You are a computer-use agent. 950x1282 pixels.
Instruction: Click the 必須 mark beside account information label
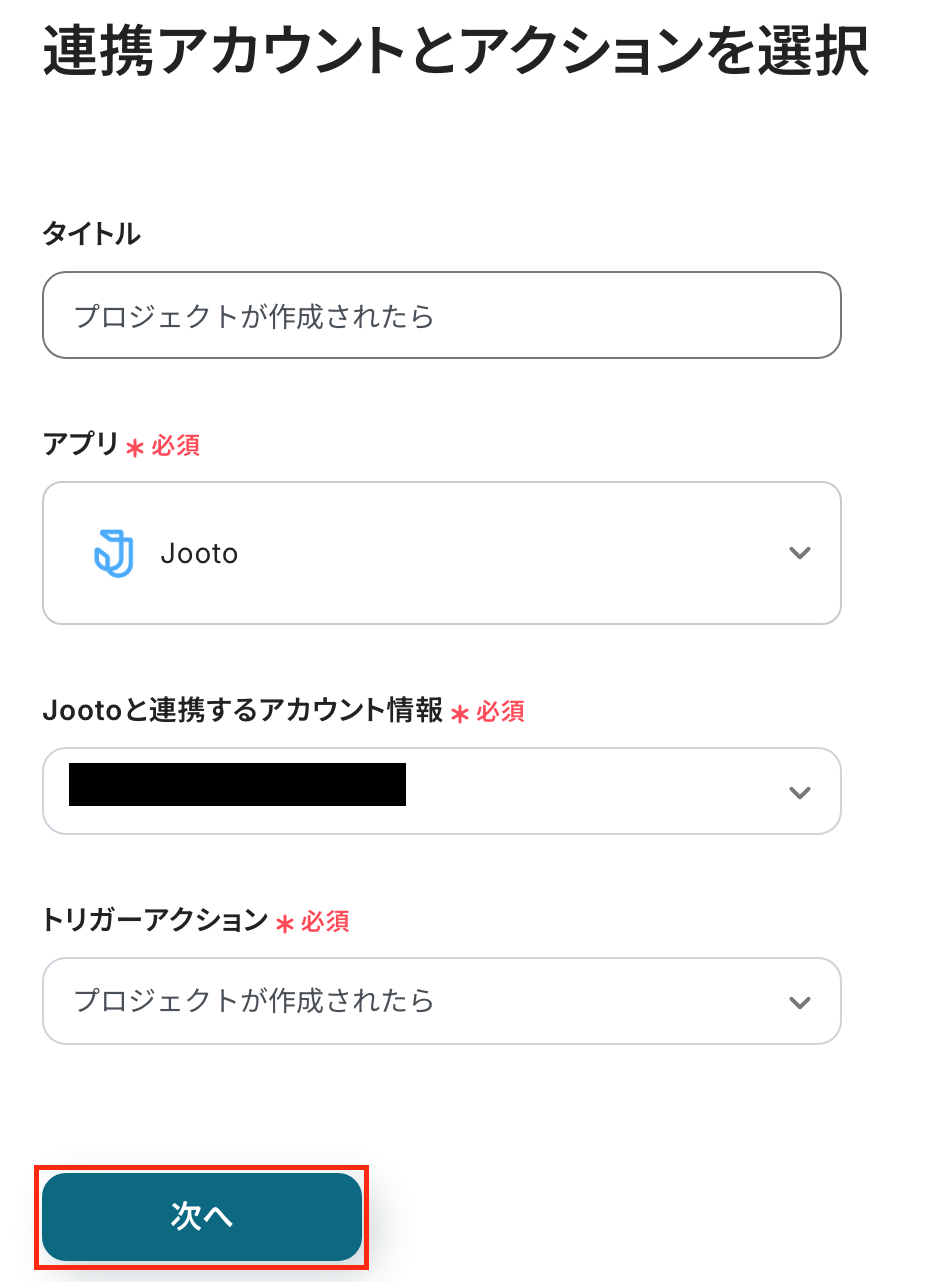coord(500,712)
